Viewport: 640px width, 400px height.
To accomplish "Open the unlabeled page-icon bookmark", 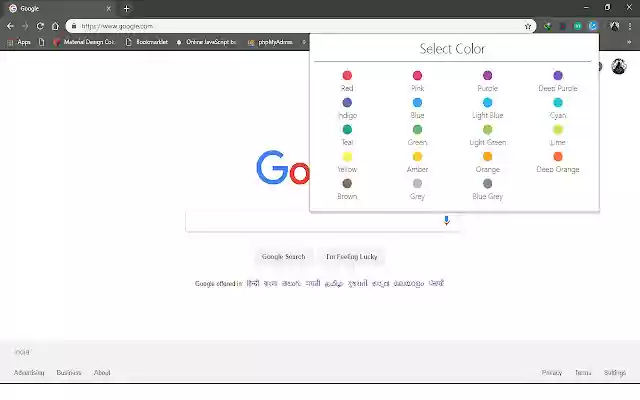I will [x=42, y=42].
